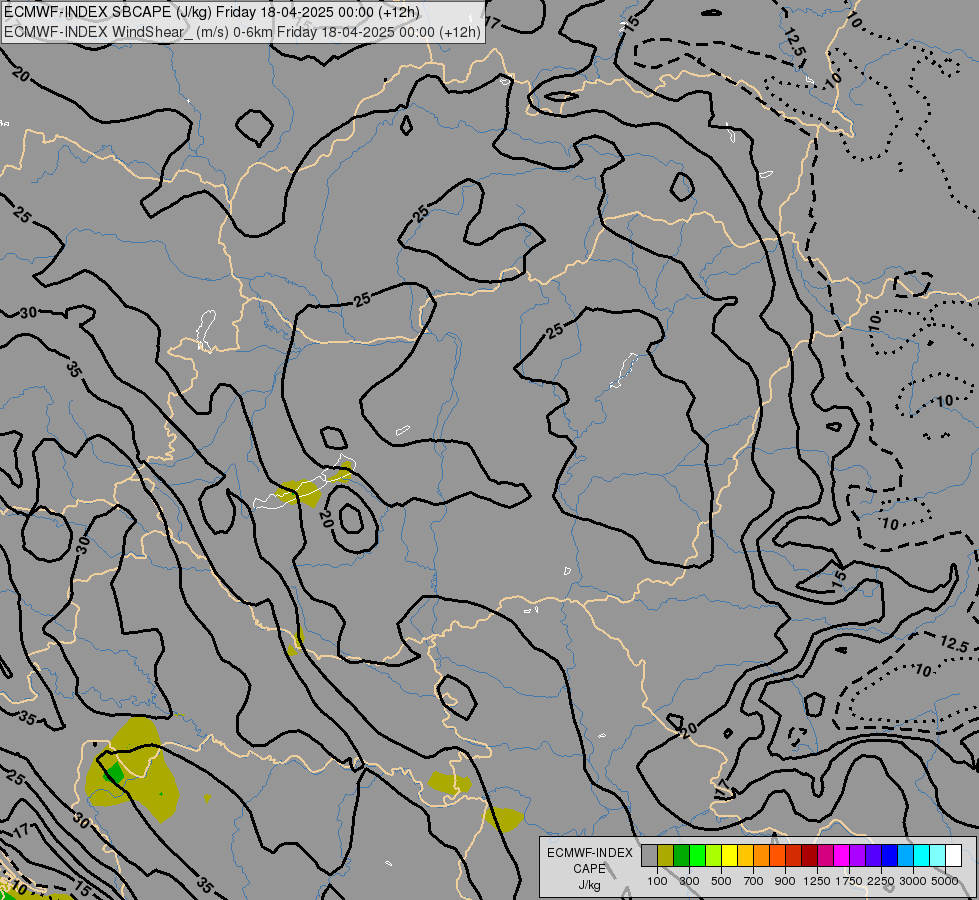Select the 2250 legend value
The width and height of the screenshot is (979, 900).
[x=881, y=881]
